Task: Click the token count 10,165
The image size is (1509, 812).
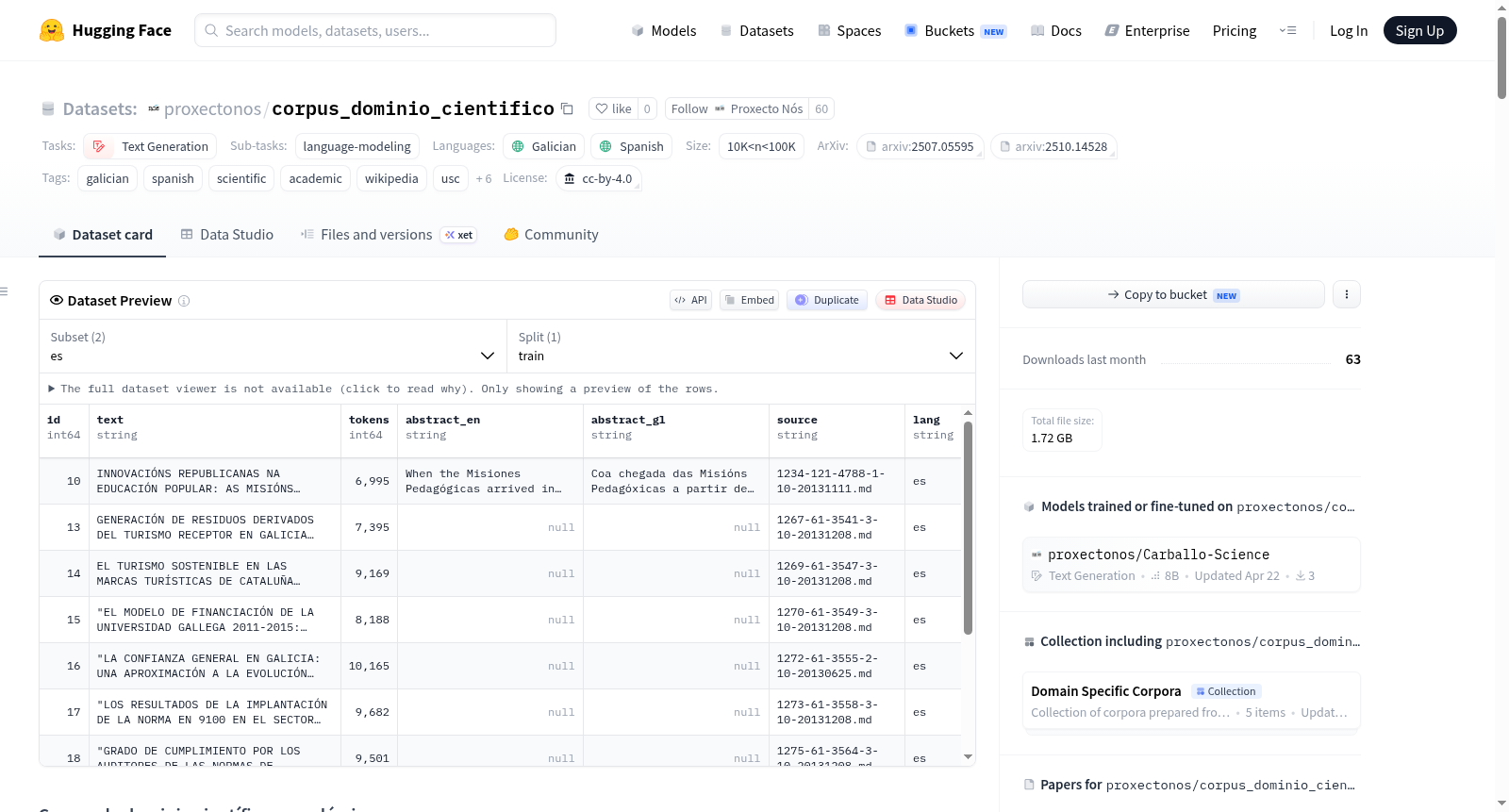Action: click(369, 666)
